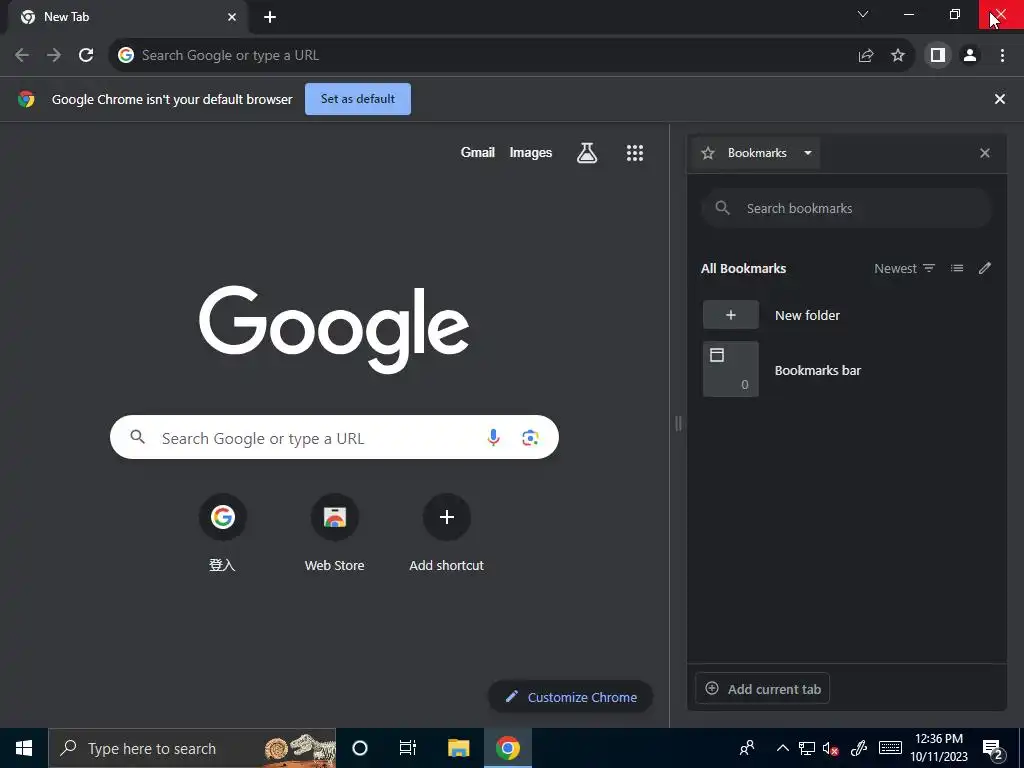Open the tab search chevron
This screenshot has width=1024, height=768.
tap(863, 14)
